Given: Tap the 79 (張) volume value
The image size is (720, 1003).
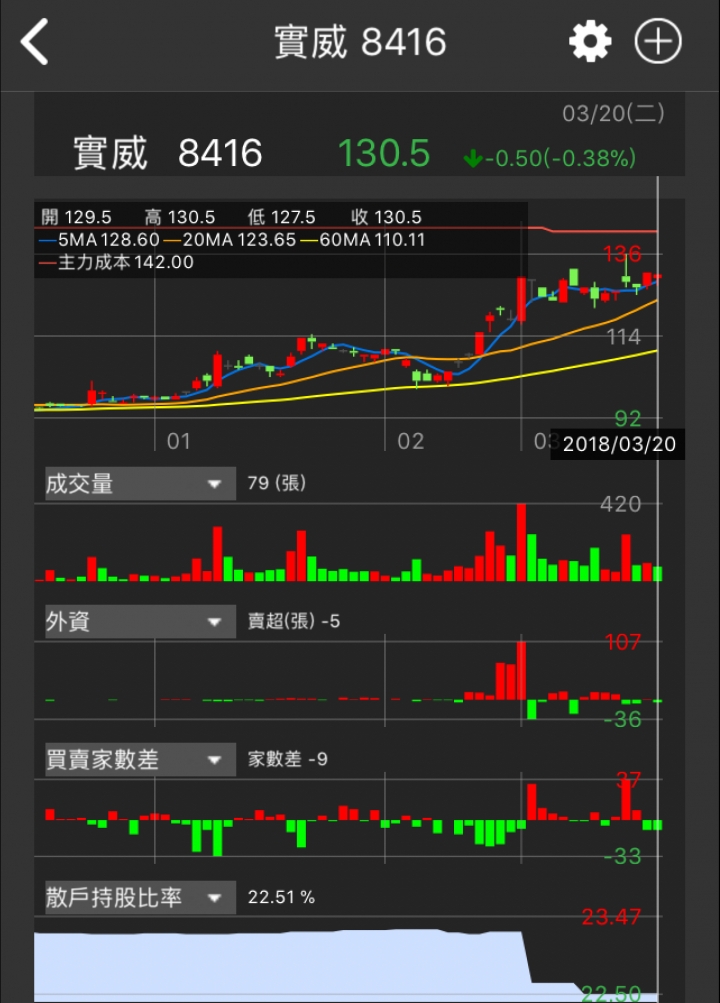Looking at the screenshot, I should pyautogui.click(x=276, y=483).
